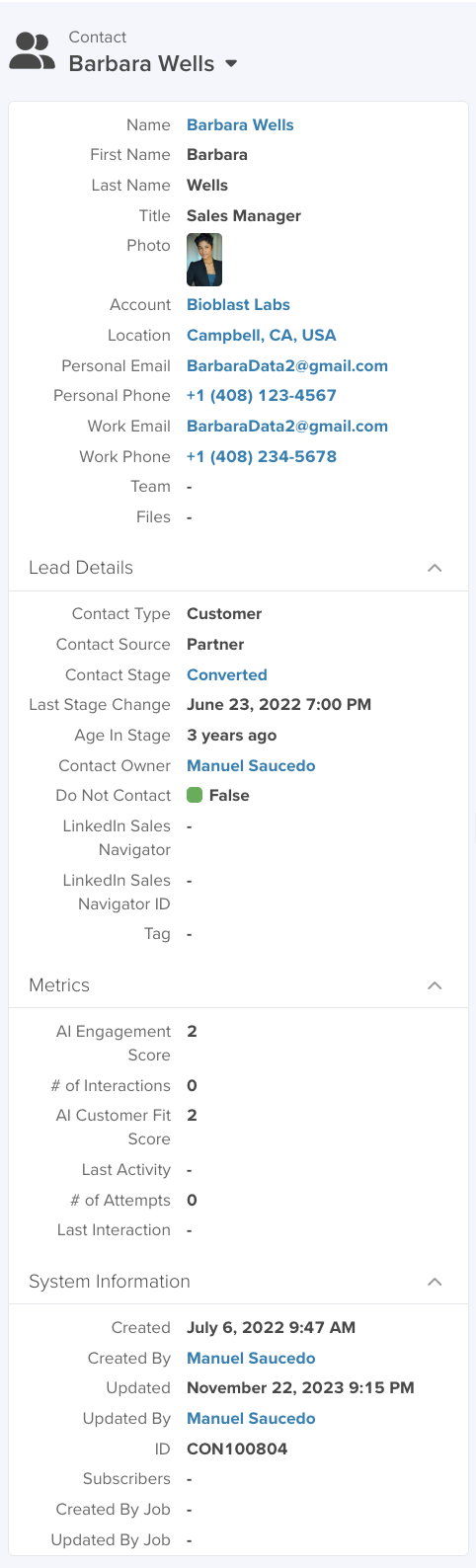Click the System Information section heading

(110, 1282)
